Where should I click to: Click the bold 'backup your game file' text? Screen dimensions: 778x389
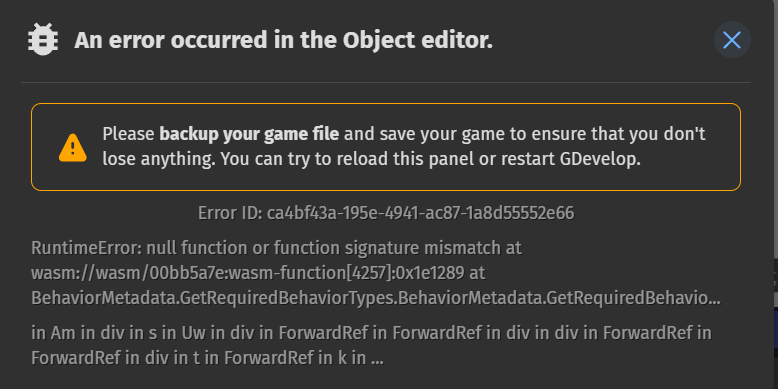pos(249,134)
